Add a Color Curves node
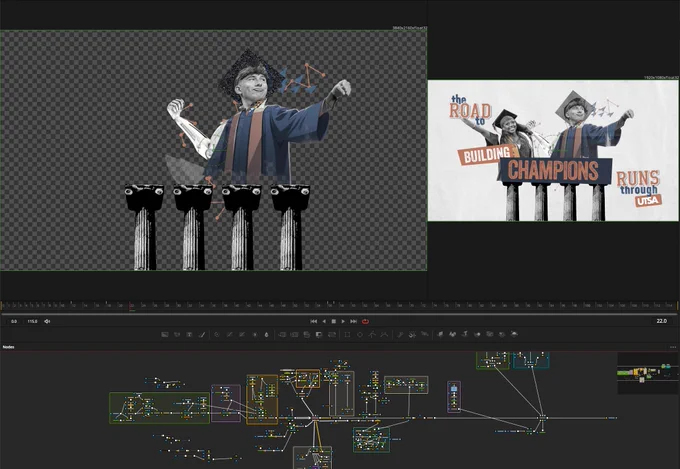This screenshot has height=469, width=680. tap(229, 335)
